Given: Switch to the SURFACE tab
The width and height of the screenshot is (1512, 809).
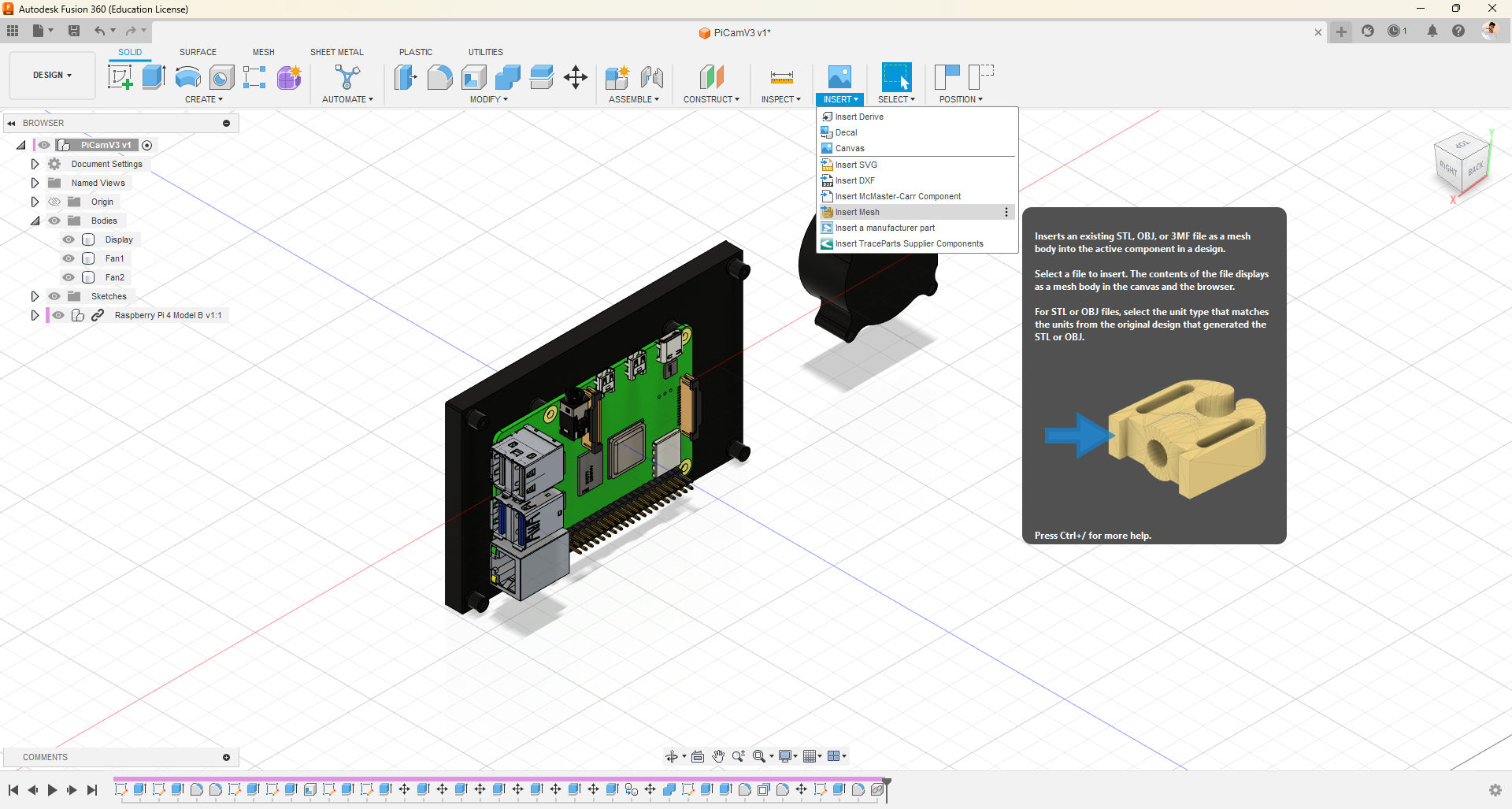Looking at the screenshot, I should (198, 52).
